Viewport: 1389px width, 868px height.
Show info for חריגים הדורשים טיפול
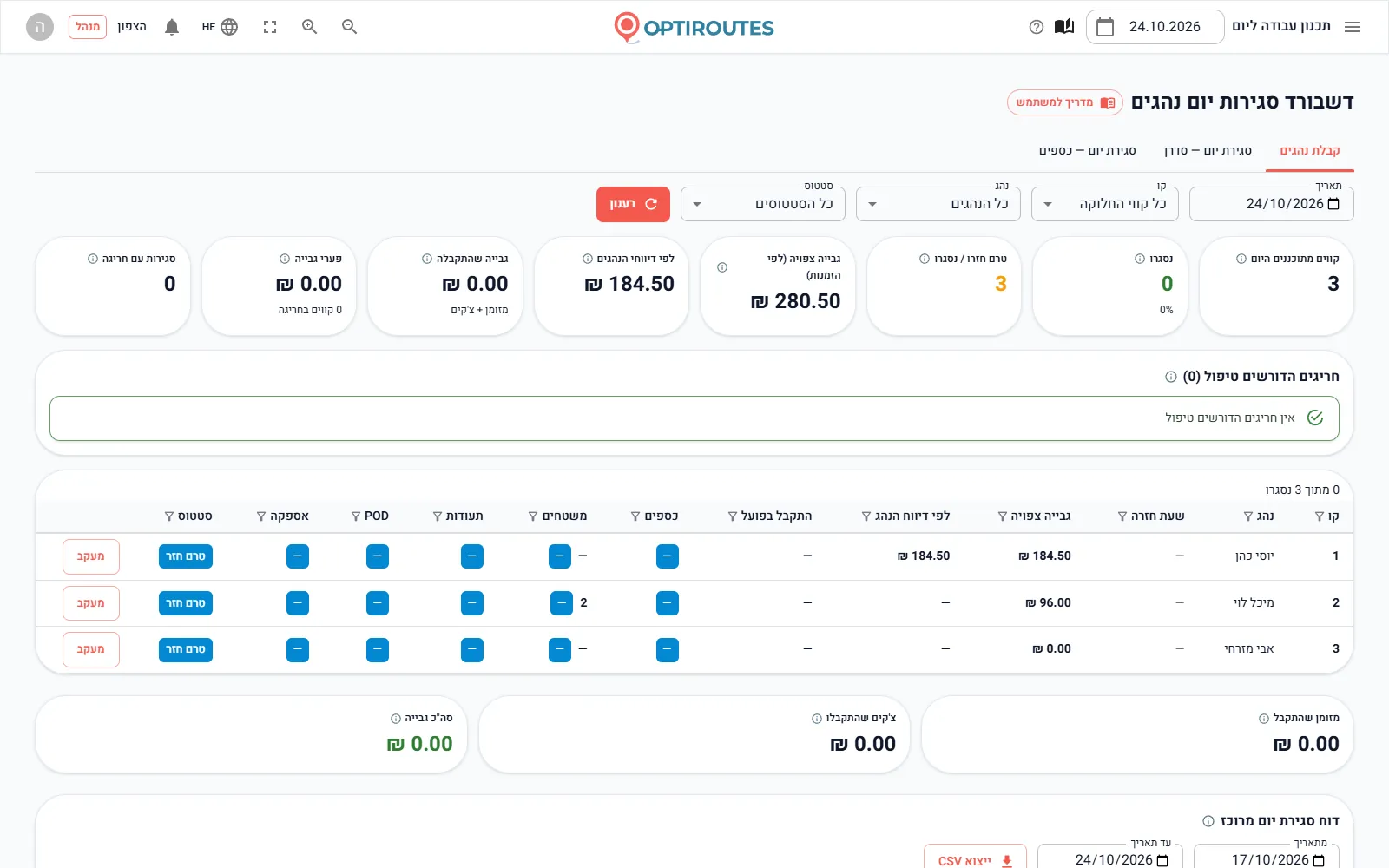(1171, 377)
